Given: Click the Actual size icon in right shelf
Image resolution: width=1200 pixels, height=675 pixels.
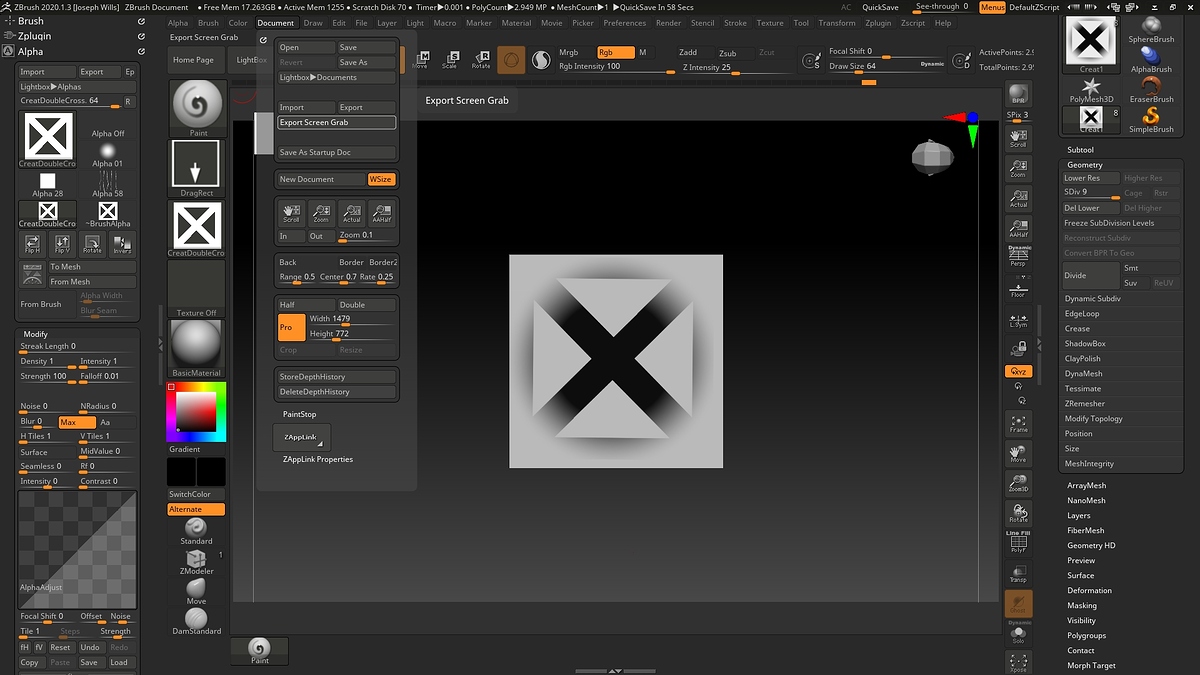Looking at the screenshot, I should click(x=1018, y=197).
